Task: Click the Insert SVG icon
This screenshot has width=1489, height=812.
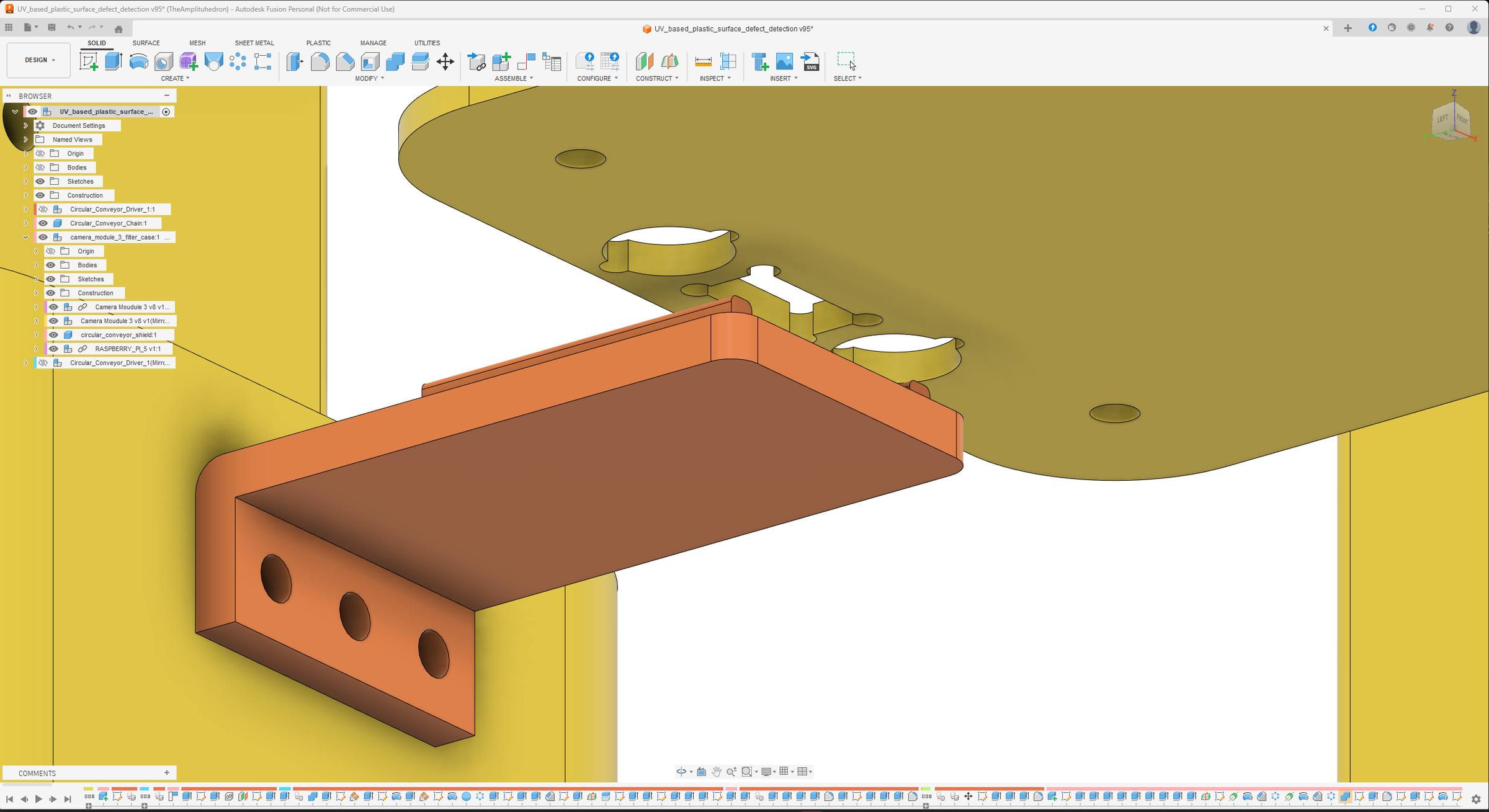Action: point(810,61)
